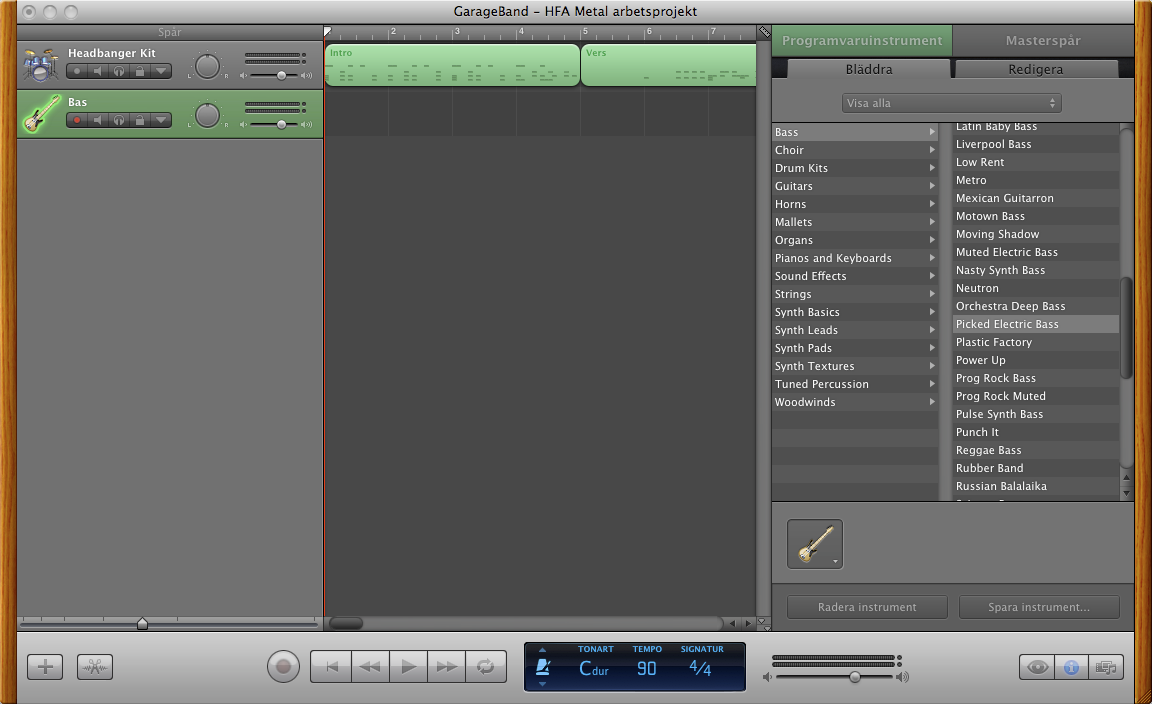Screen dimensions: 1152x704
Task: Choose the Picked Electric Bass instrument
Action: pyautogui.click(x=1035, y=324)
